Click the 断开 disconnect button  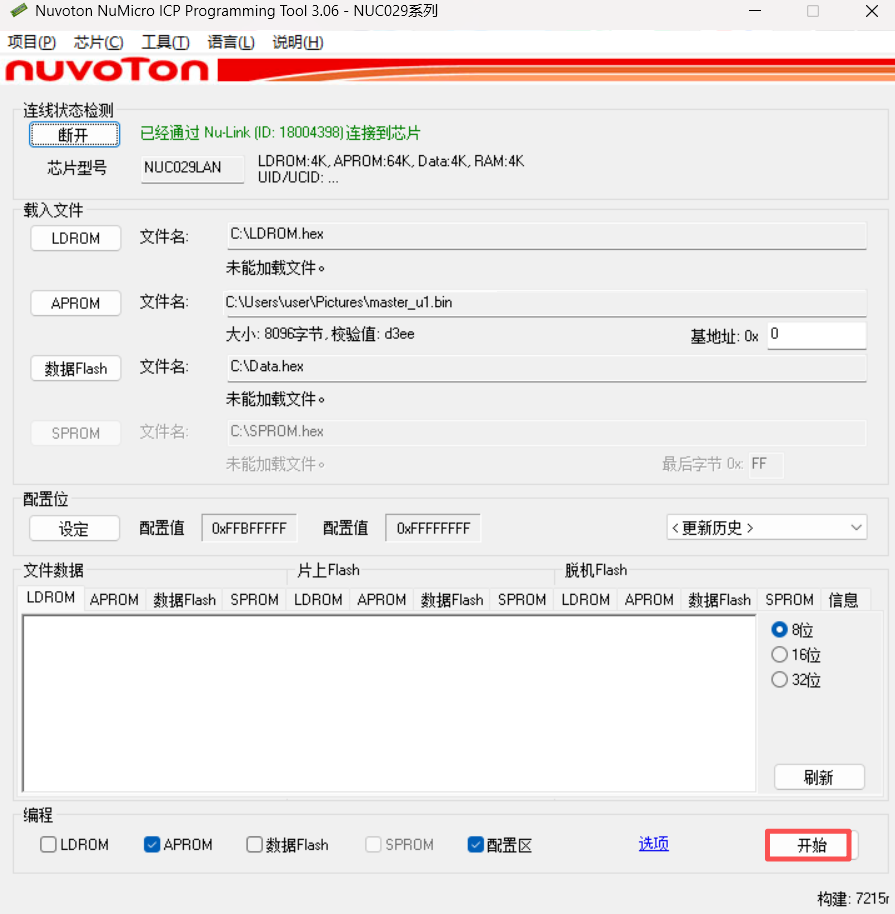tap(74, 134)
